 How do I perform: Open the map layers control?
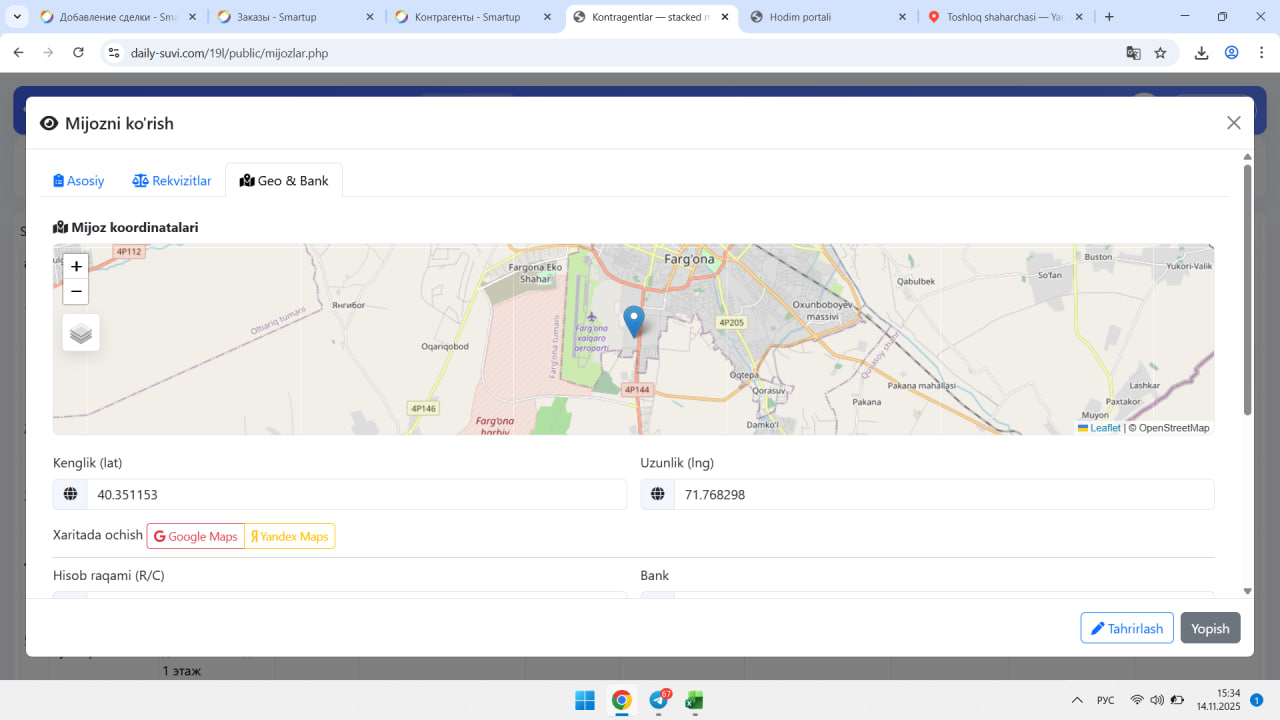81,333
